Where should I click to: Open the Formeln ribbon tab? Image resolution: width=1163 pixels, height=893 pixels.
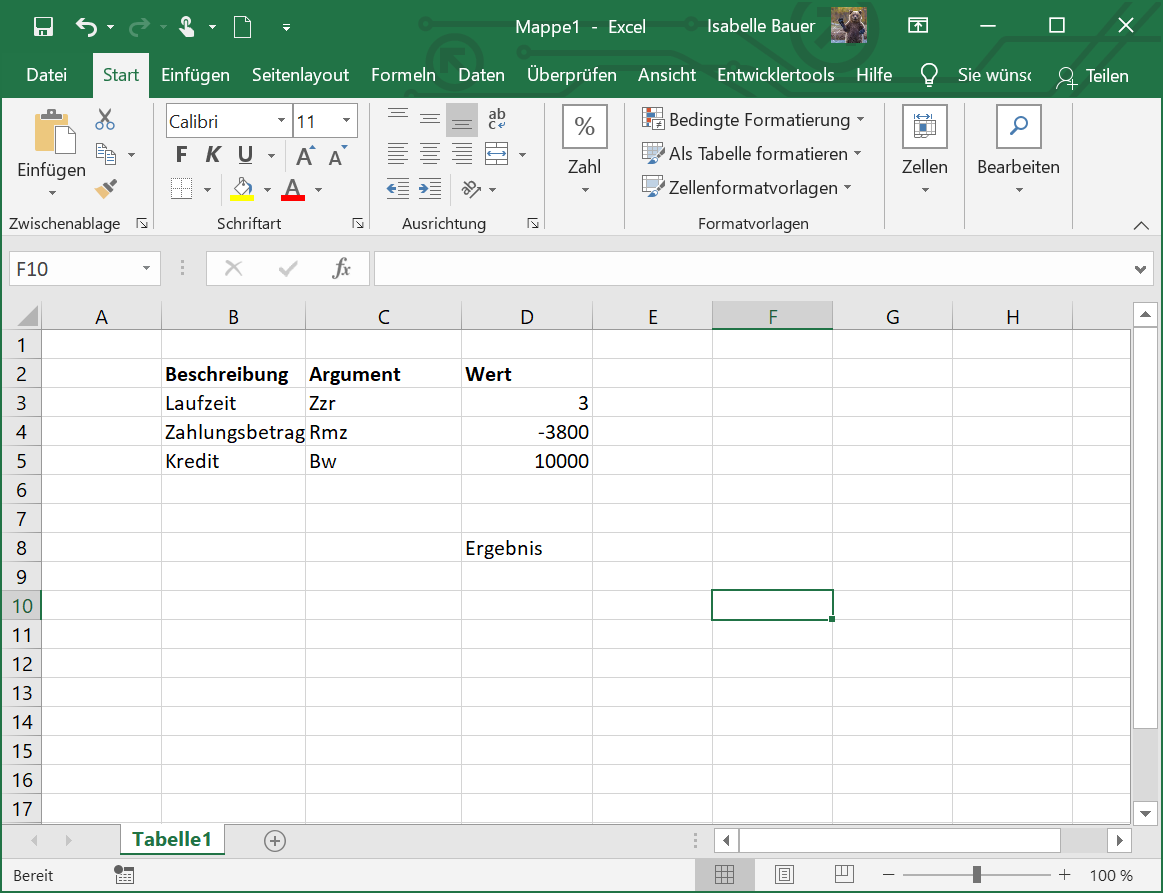[403, 75]
